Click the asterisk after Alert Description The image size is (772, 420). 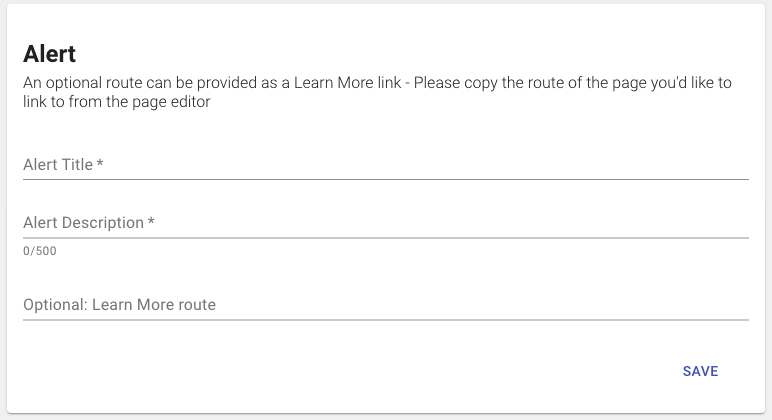tap(151, 223)
